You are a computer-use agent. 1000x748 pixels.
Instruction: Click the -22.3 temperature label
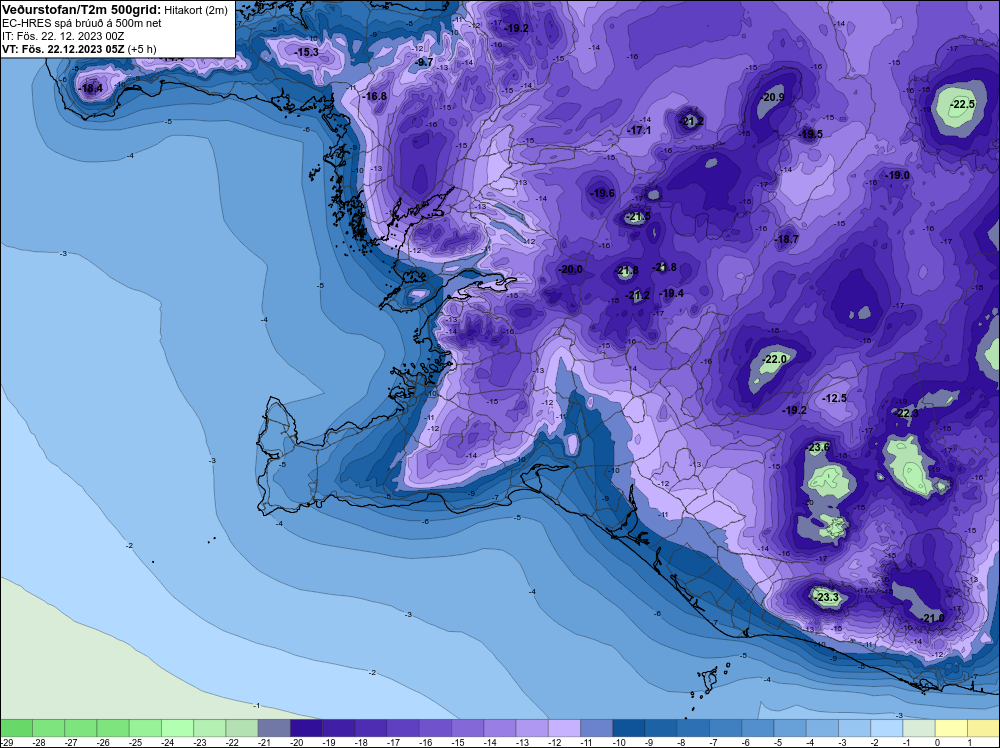907,413
